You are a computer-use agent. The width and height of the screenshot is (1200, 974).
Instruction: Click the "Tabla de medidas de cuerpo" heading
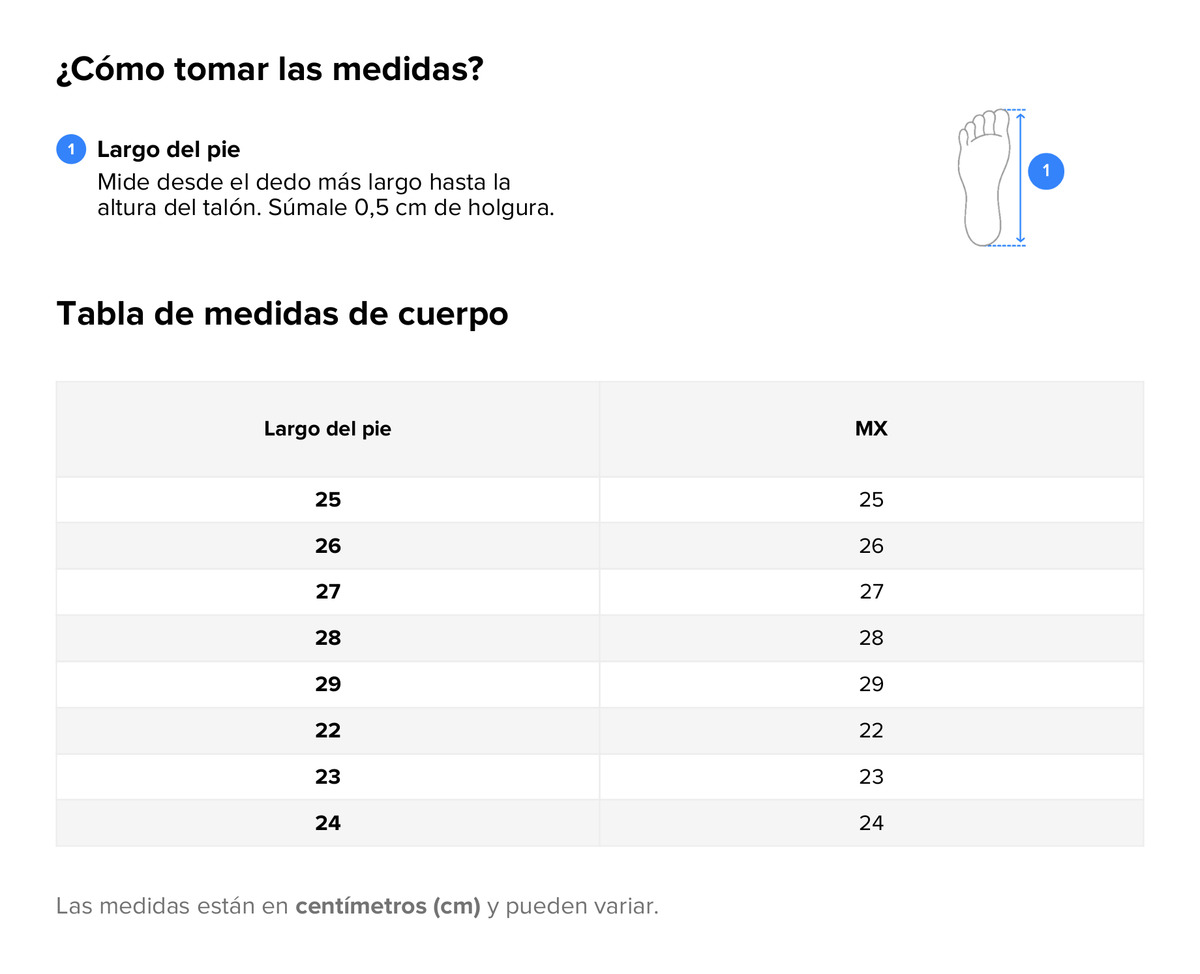point(282,313)
